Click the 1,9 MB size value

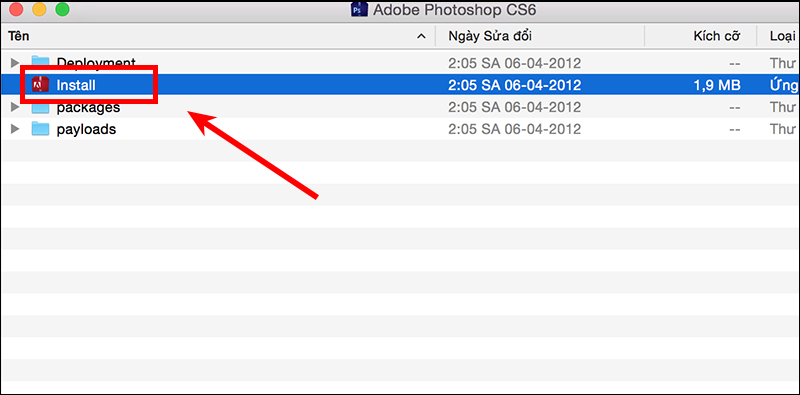pos(717,85)
